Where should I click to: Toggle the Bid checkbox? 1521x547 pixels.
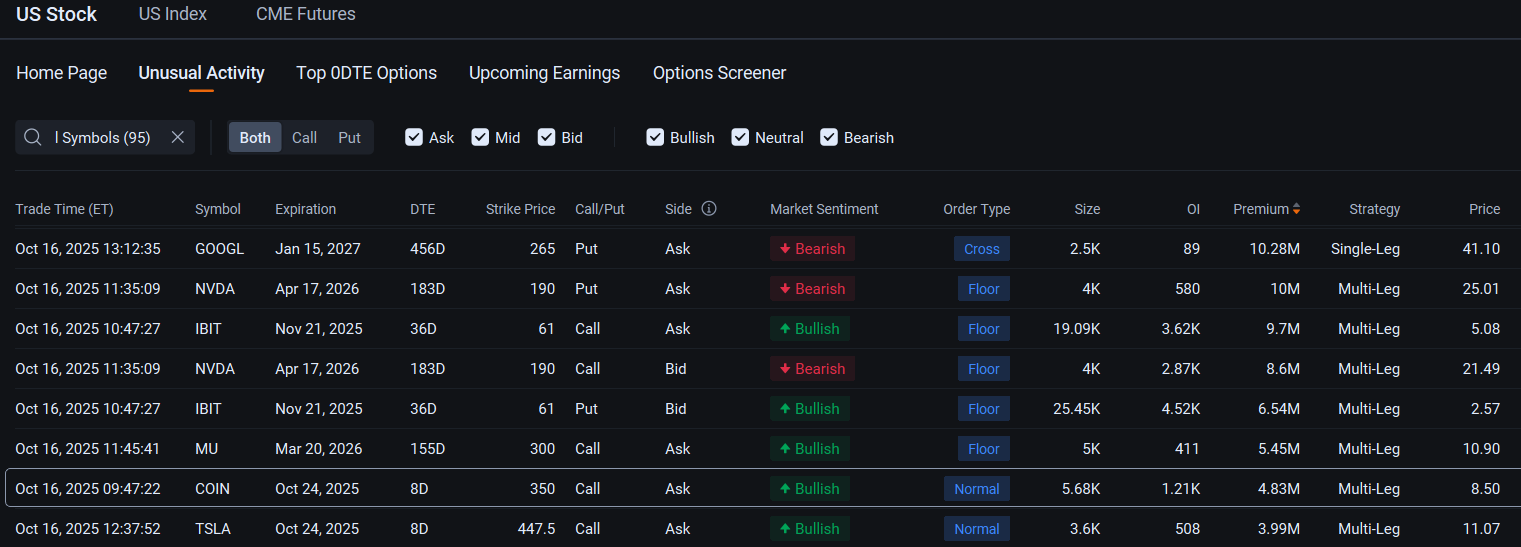[546, 138]
